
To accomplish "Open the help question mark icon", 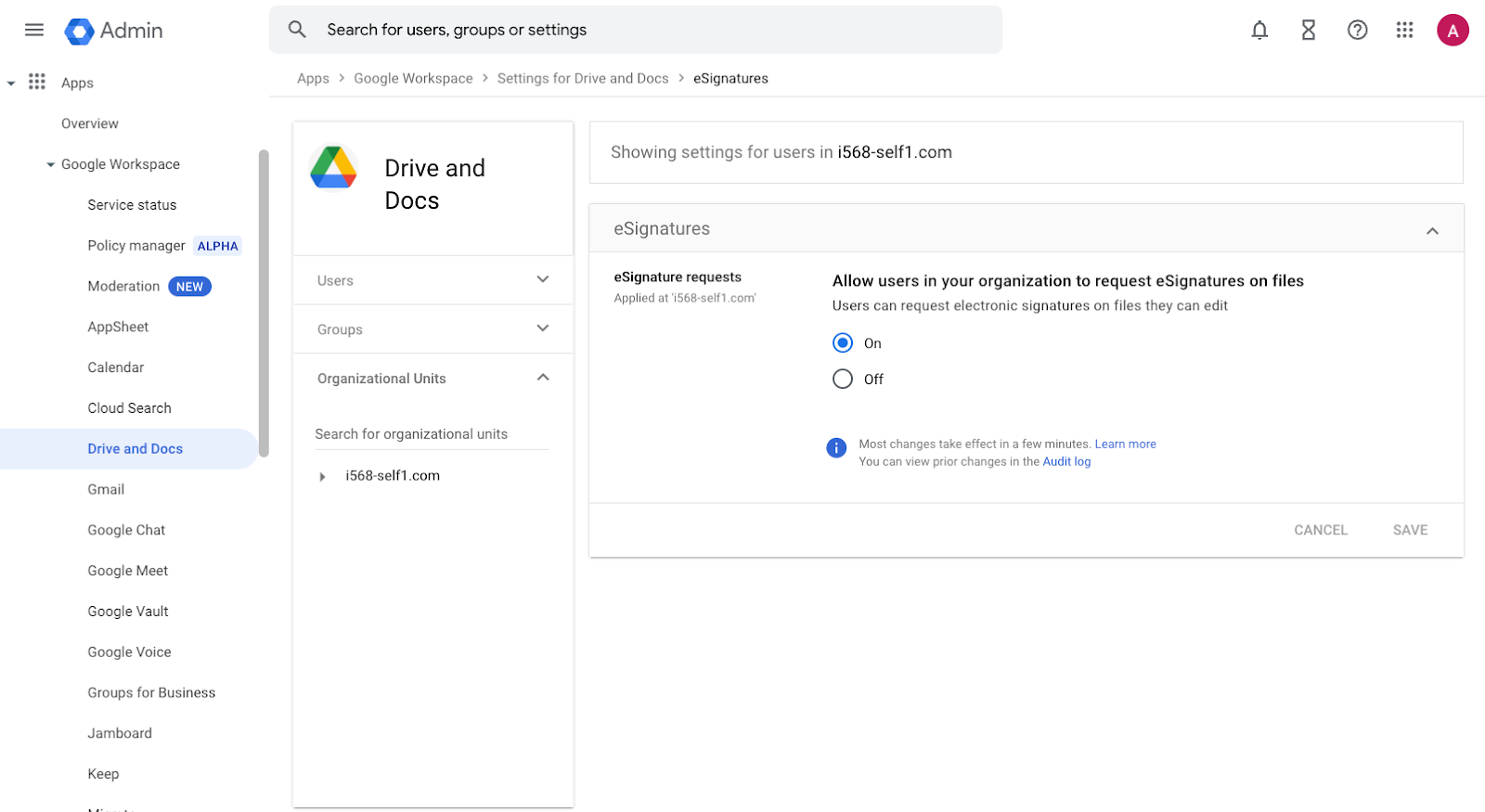I will [x=1358, y=31].
